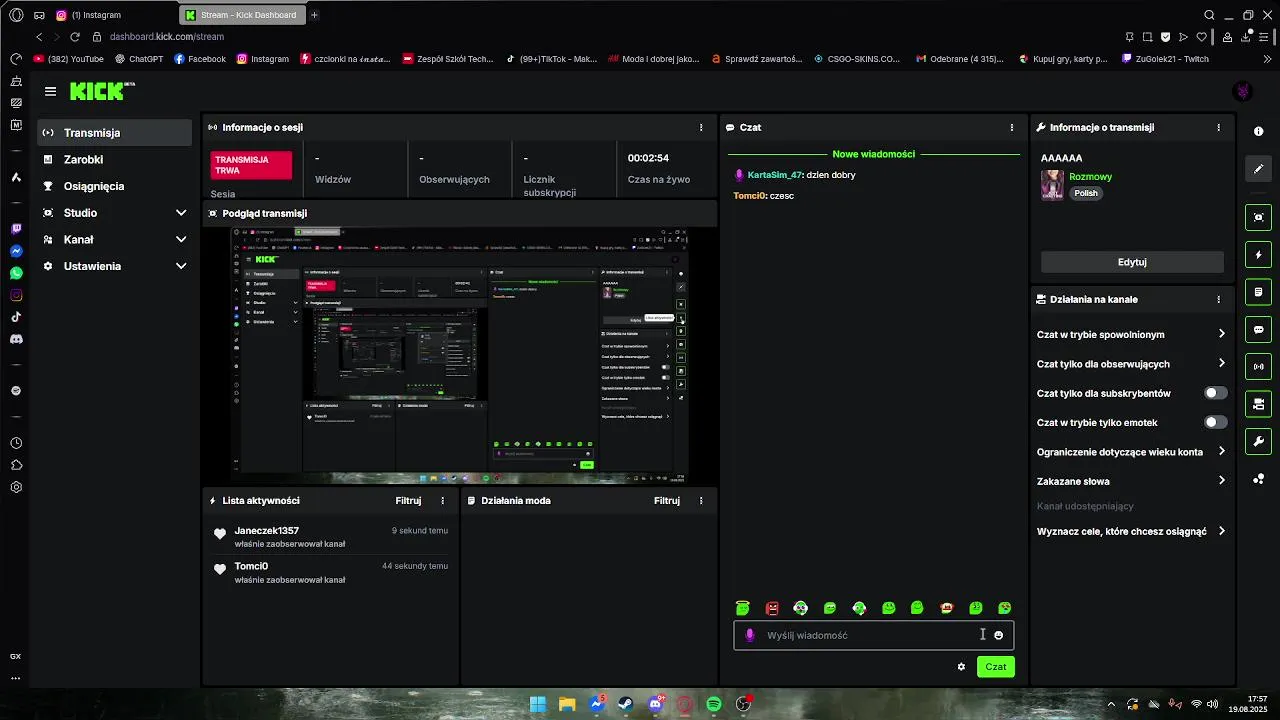Open browser history clock icon in sidebar
1280x720 pixels.
pos(16,443)
